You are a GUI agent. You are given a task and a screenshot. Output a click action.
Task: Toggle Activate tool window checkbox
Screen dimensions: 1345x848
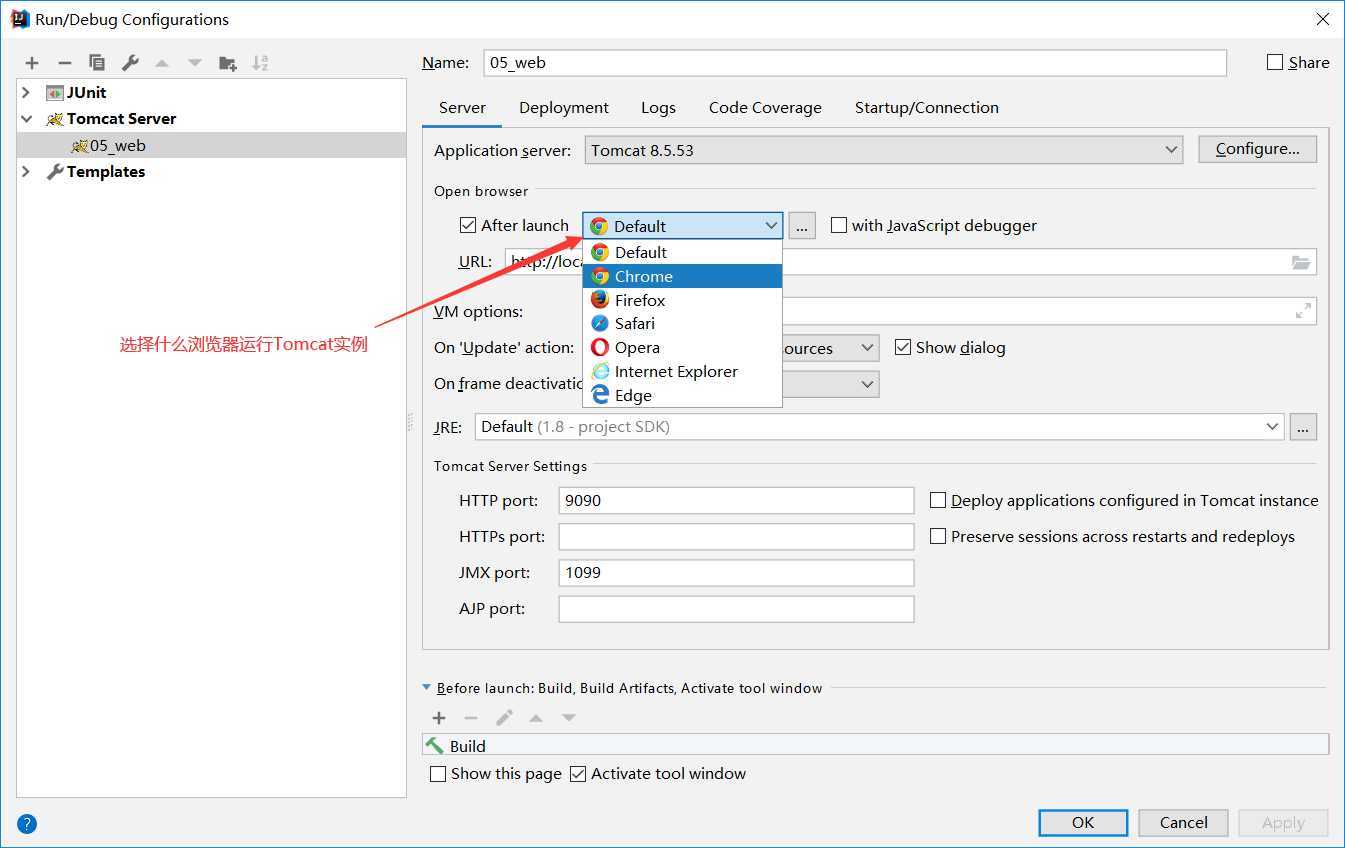click(x=578, y=773)
